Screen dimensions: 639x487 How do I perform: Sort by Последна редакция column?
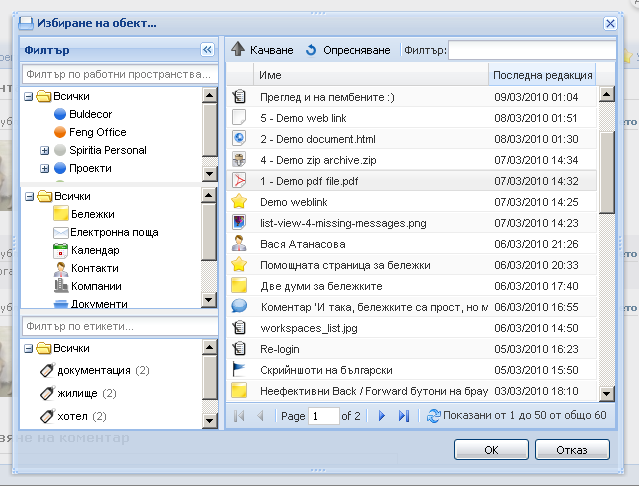(541, 75)
